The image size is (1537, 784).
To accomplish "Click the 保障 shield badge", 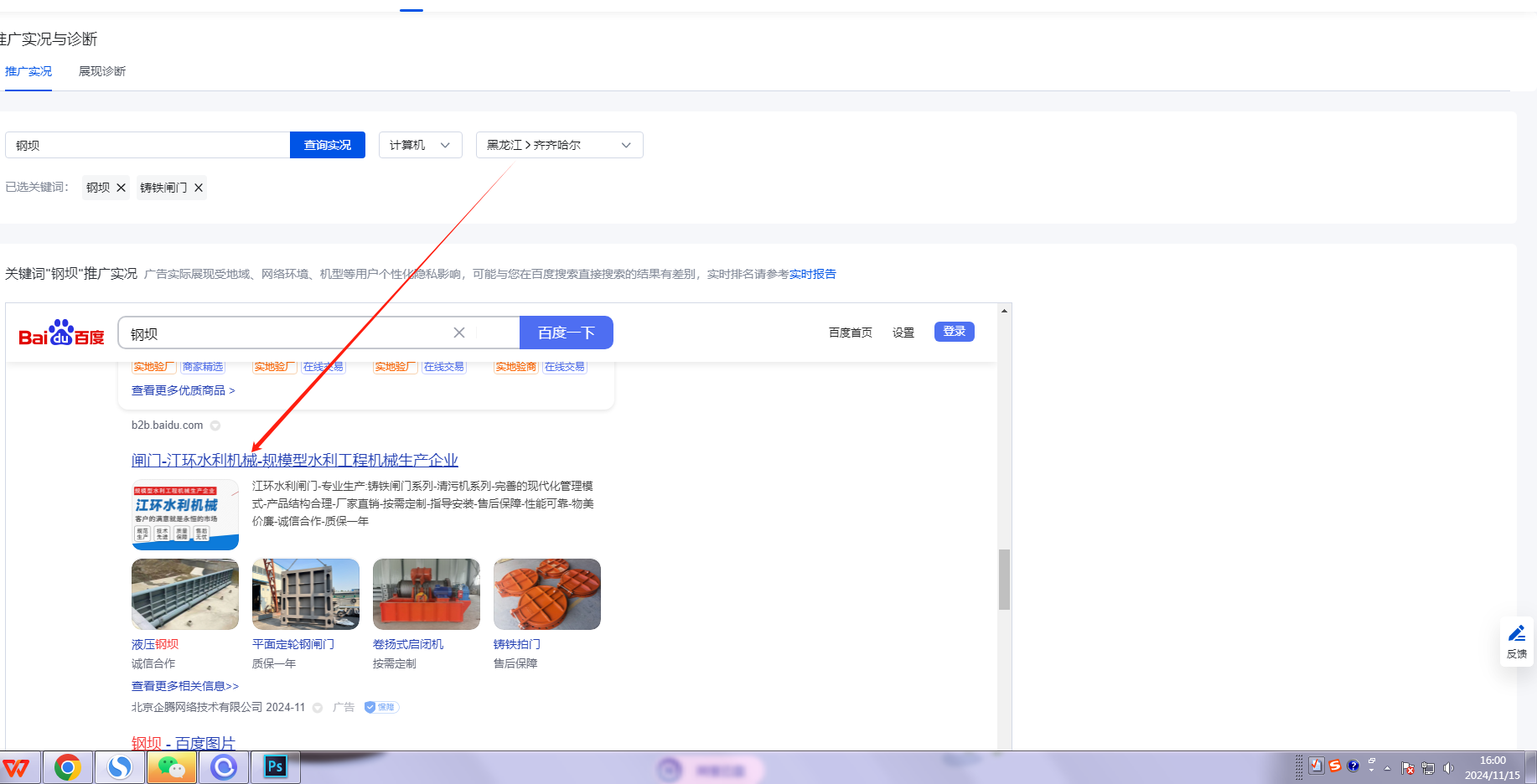I will pos(381,707).
